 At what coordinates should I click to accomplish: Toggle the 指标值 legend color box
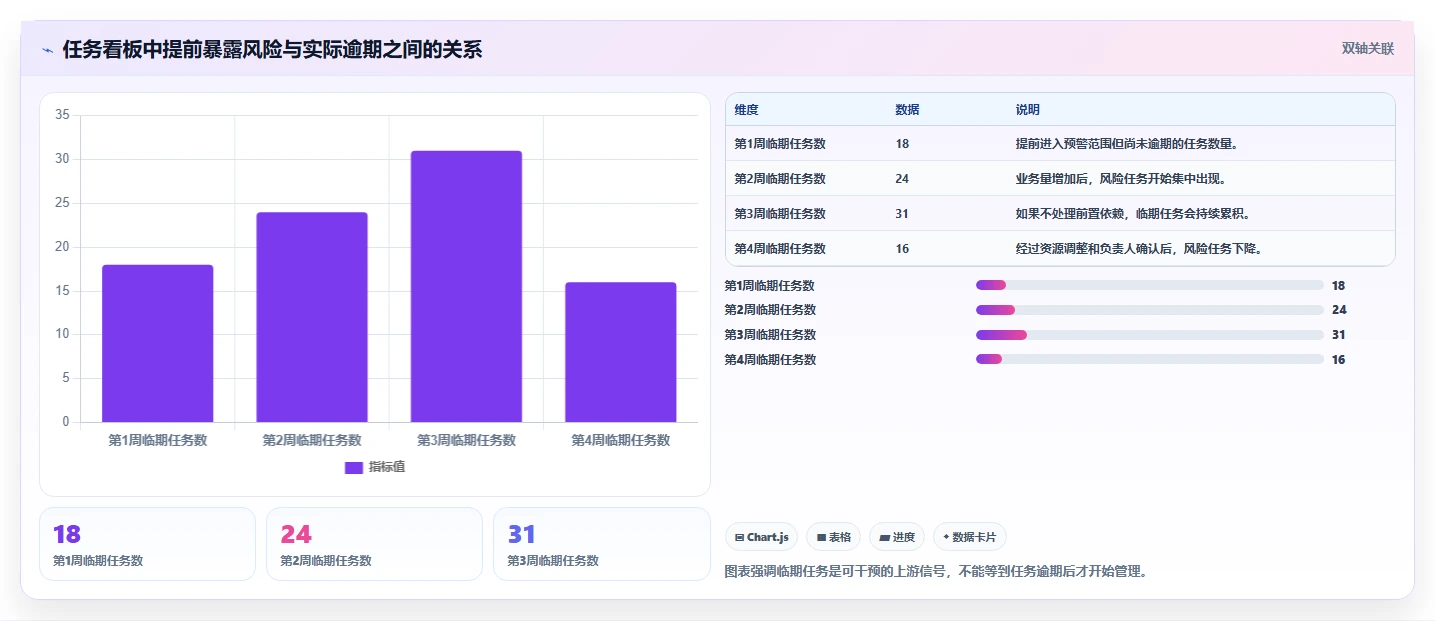(354, 467)
